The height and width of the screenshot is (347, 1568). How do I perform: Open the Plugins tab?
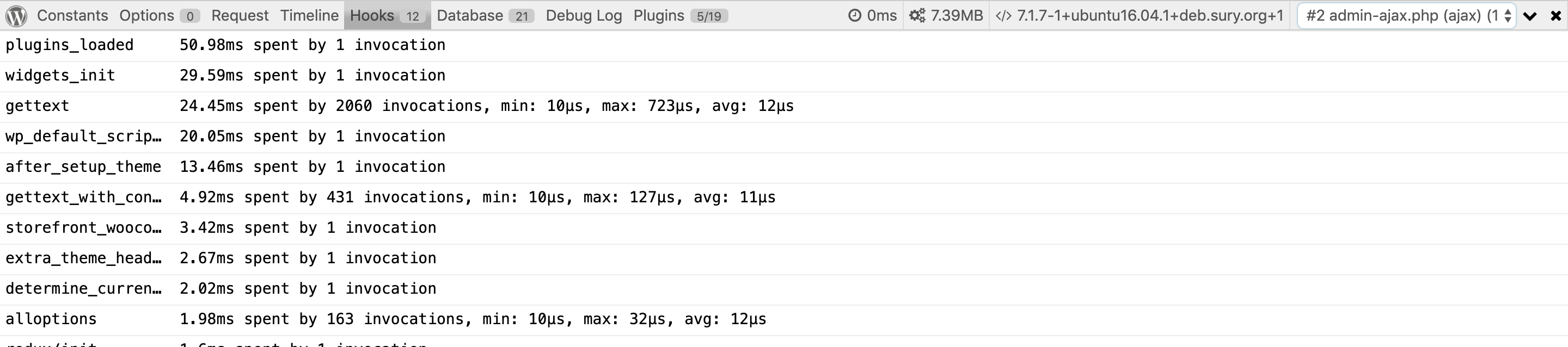(681, 16)
